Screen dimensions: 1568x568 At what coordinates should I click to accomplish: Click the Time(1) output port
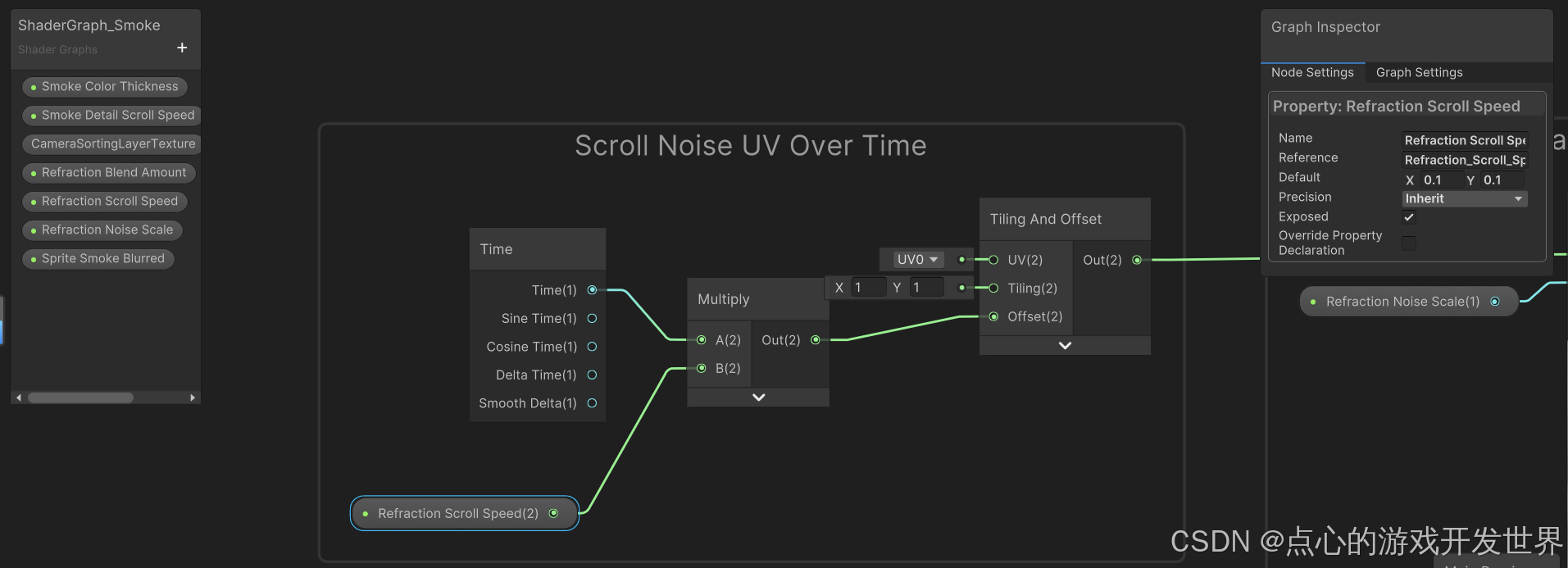point(592,290)
